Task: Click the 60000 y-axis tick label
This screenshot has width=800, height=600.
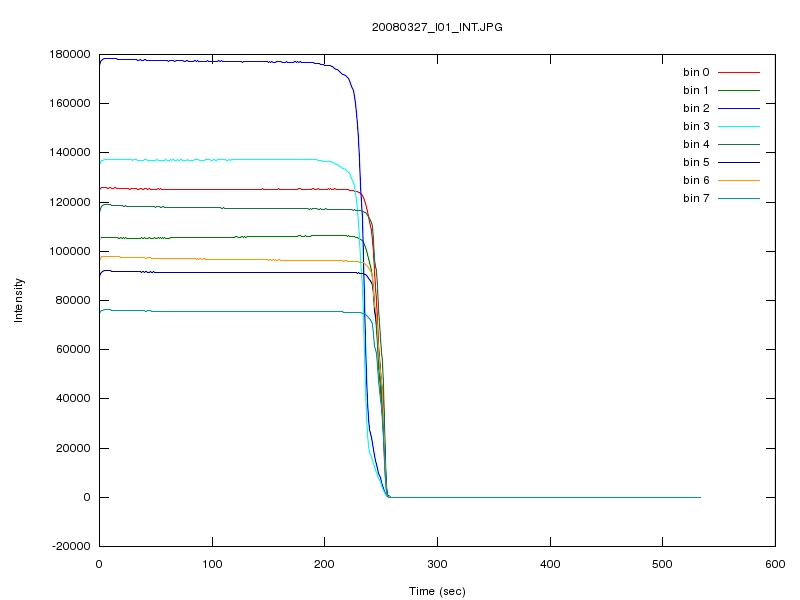Action: tap(73, 349)
